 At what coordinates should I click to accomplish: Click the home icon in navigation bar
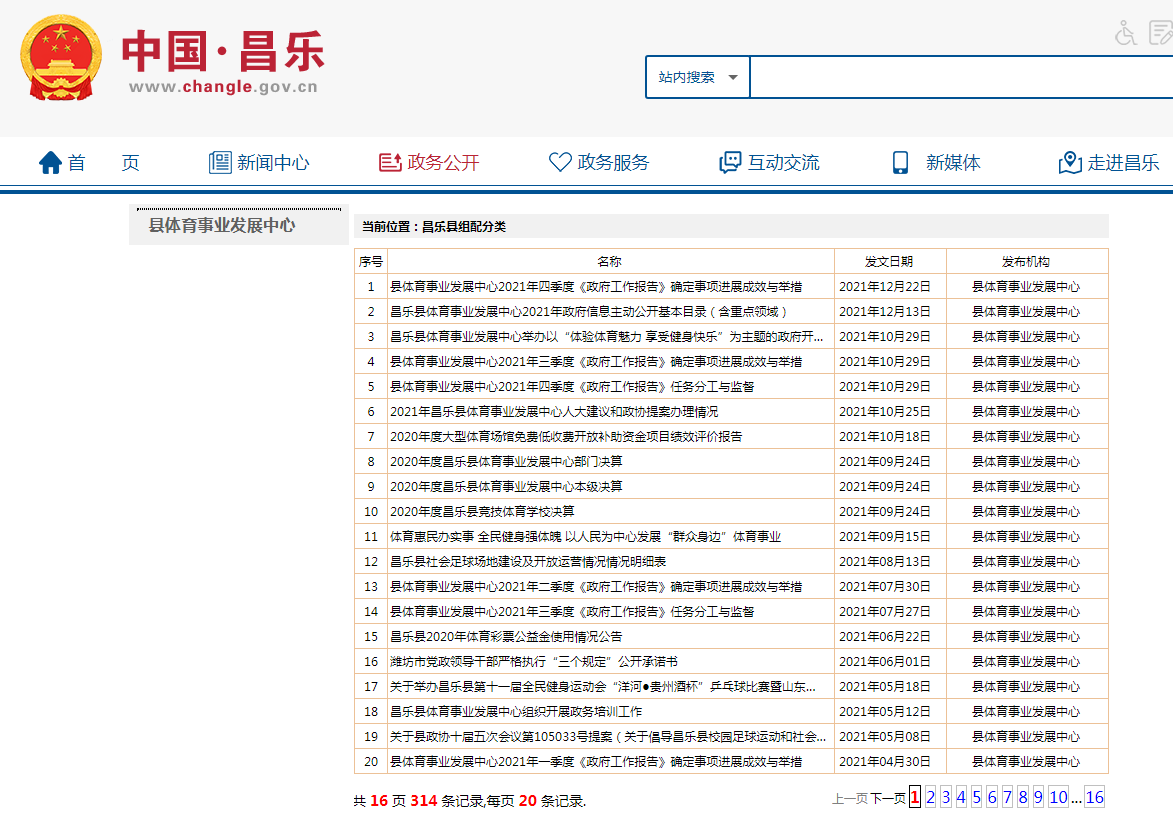coord(50,162)
